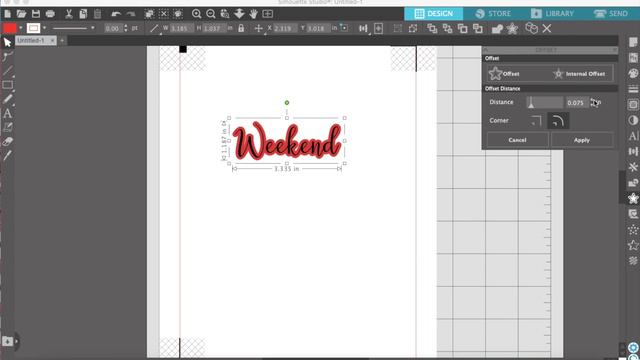Click the Distance 0.075 input field

tap(576, 102)
